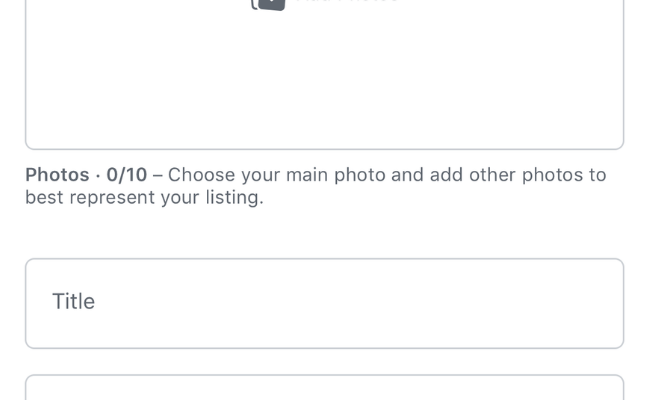Click the bold "Photos · 0/10" counter
The image size is (650, 400).
86,175
